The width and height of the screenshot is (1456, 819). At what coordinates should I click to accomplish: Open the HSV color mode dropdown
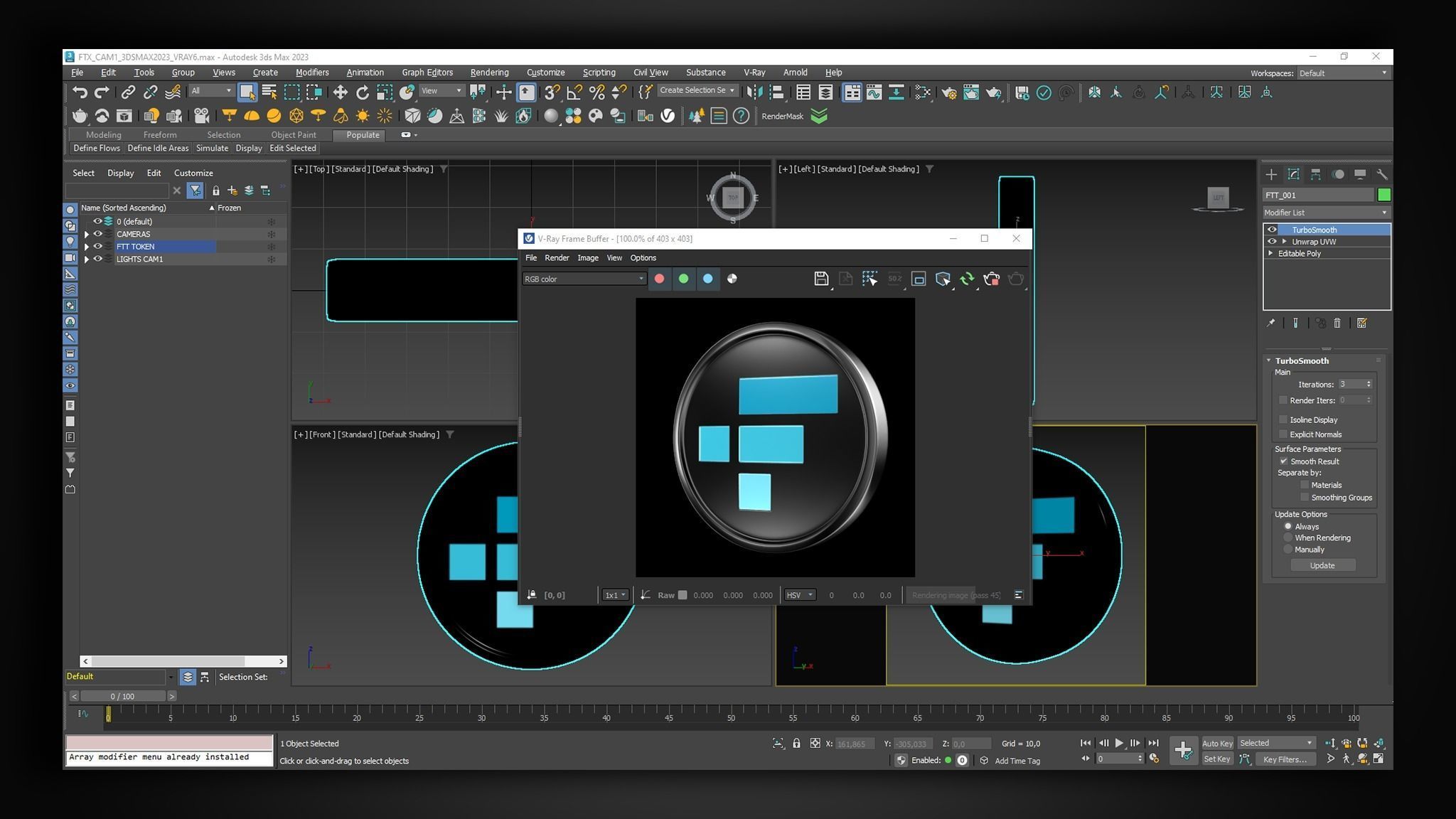(799, 595)
